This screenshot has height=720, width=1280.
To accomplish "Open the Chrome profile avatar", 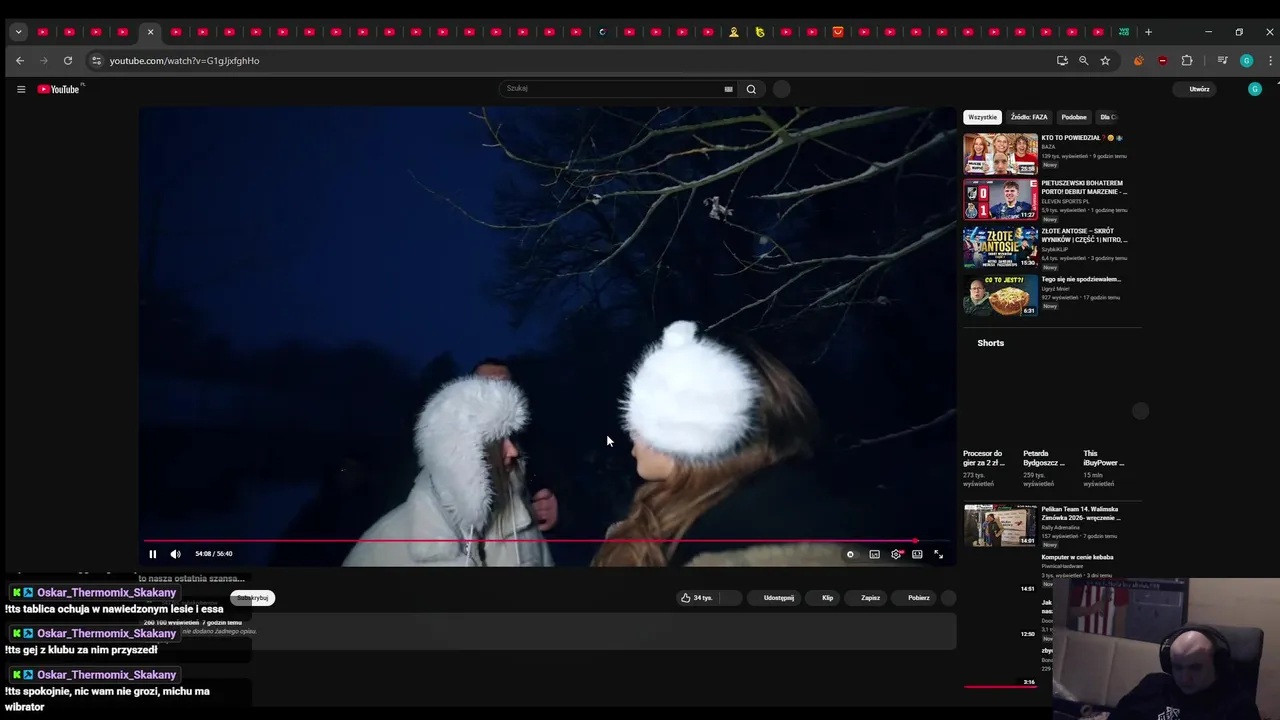I will [x=1246, y=61].
